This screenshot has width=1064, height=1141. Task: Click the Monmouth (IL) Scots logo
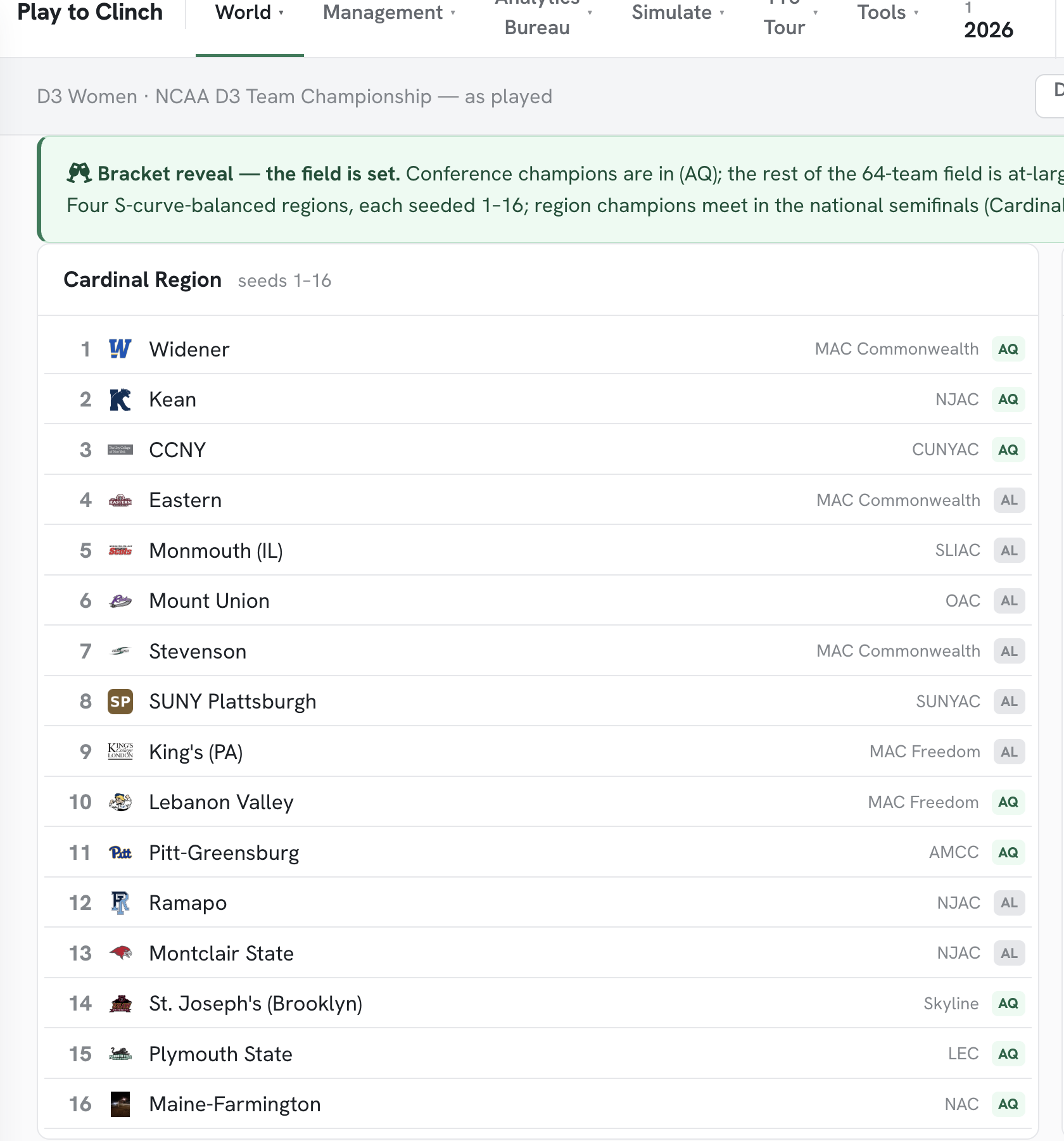(120, 550)
